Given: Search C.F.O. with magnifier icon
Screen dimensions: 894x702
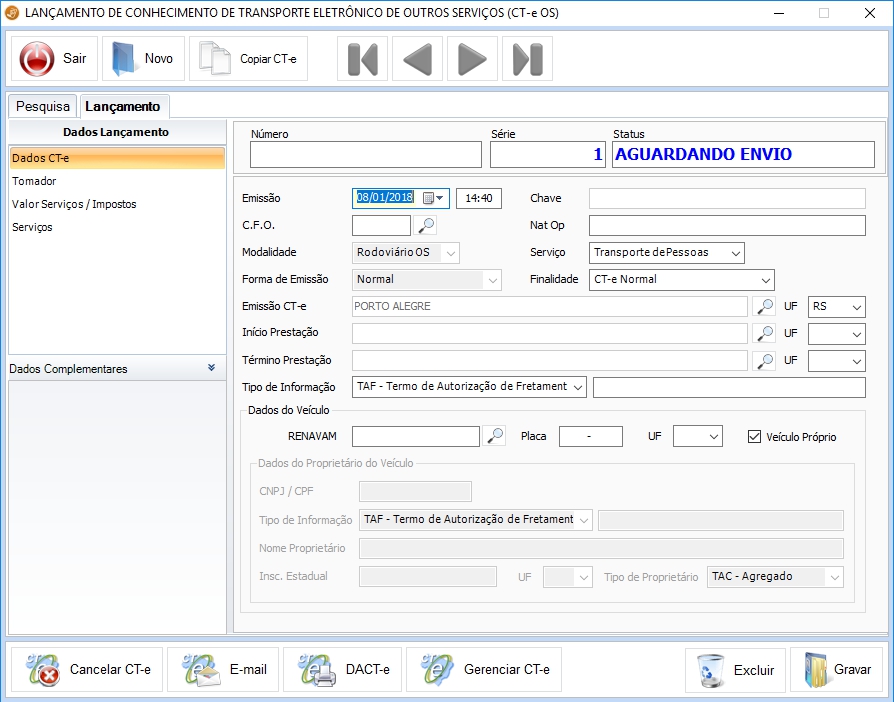Looking at the screenshot, I should coord(426,225).
